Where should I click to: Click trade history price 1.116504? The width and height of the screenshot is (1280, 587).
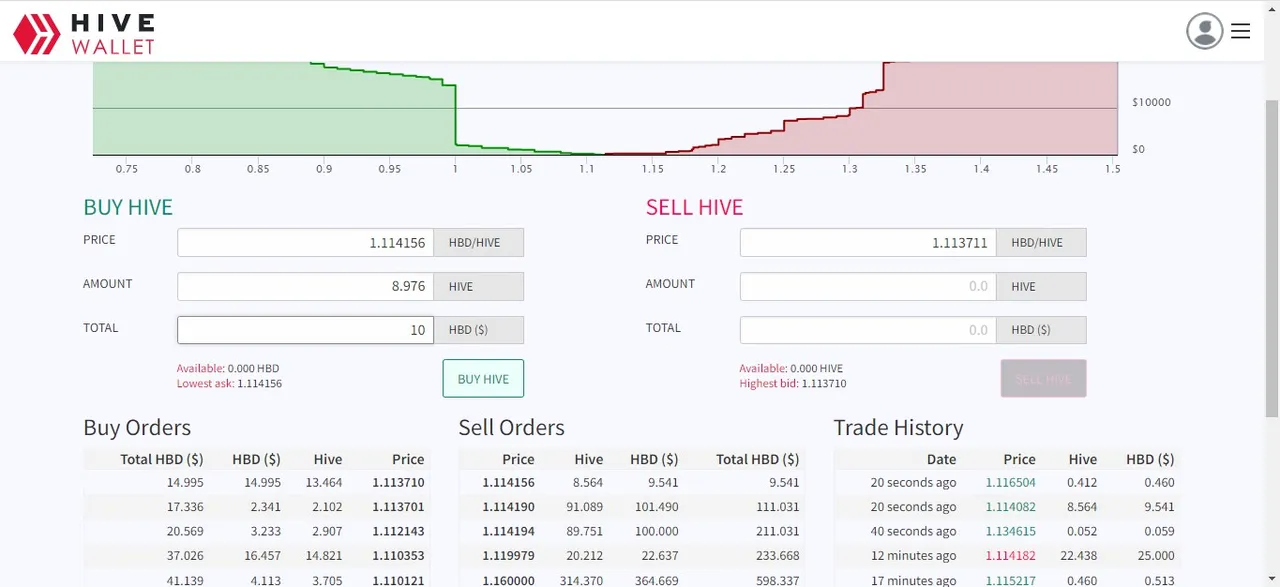click(1010, 482)
